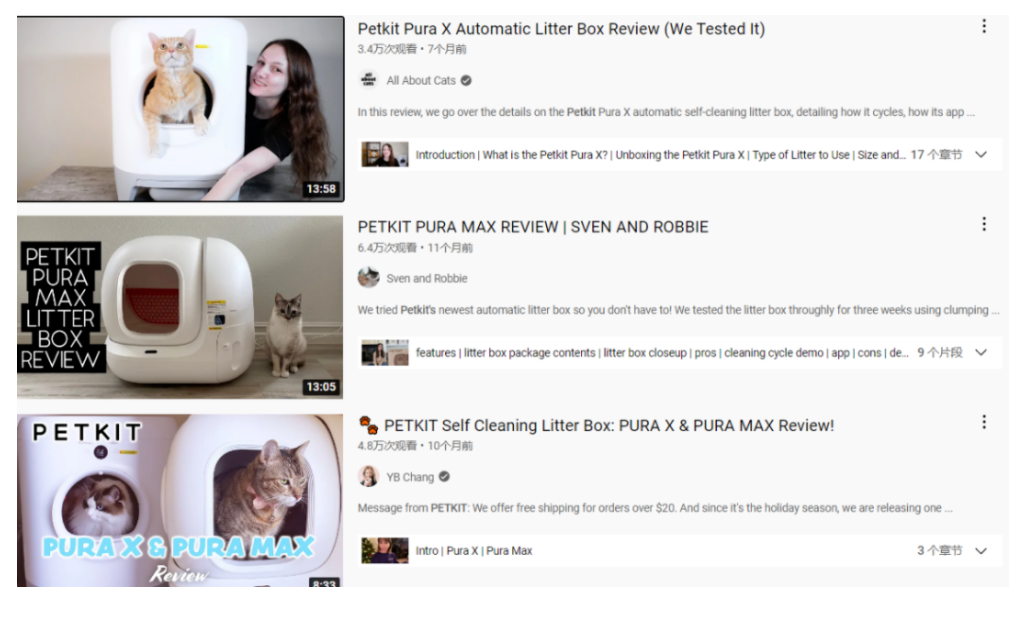Viewport: 1031px width, 633px height.
Task: Expand the 3 chapters list chevron
Action: tap(981, 551)
